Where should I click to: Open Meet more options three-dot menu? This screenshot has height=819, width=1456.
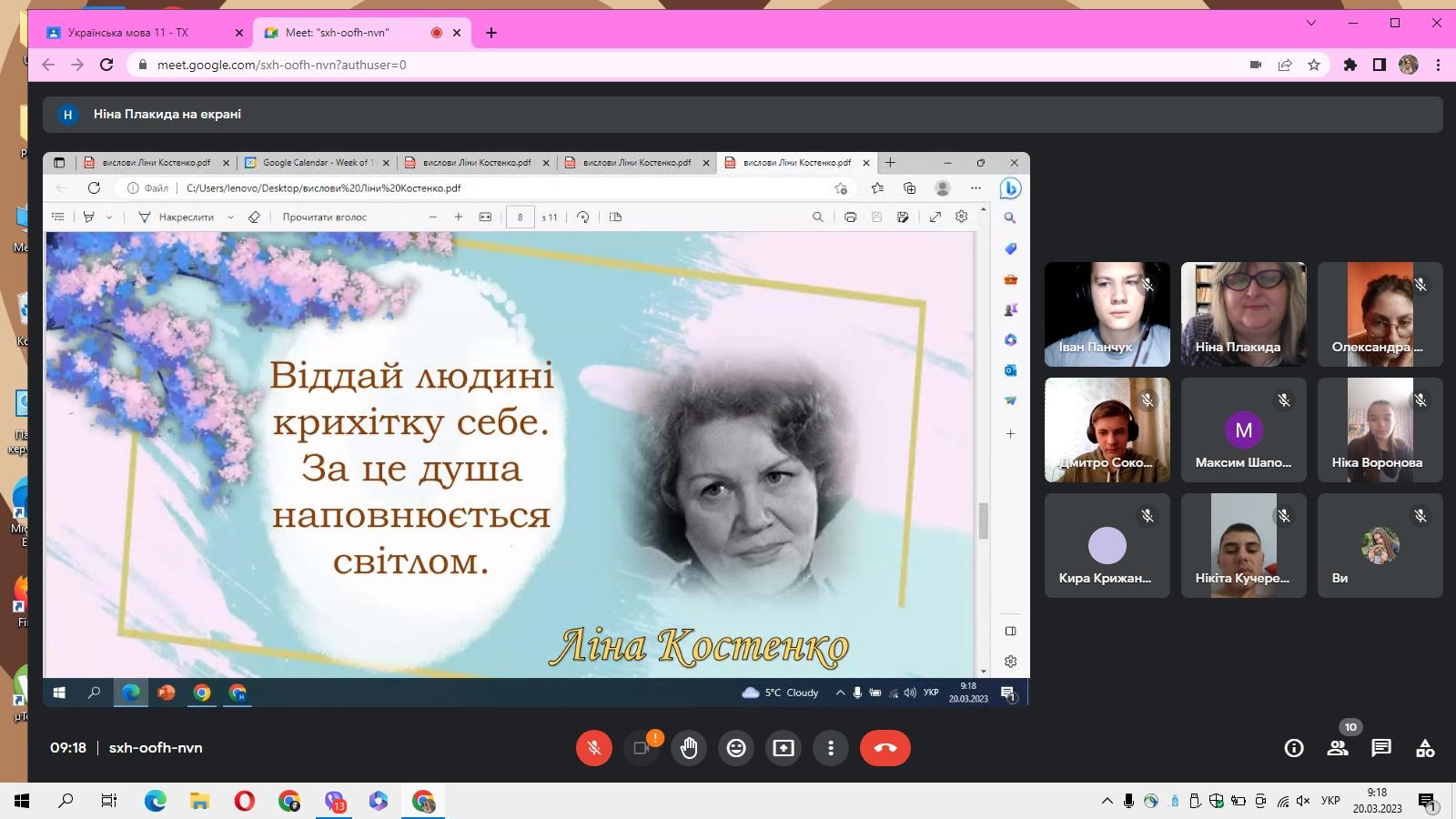(x=831, y=748)
